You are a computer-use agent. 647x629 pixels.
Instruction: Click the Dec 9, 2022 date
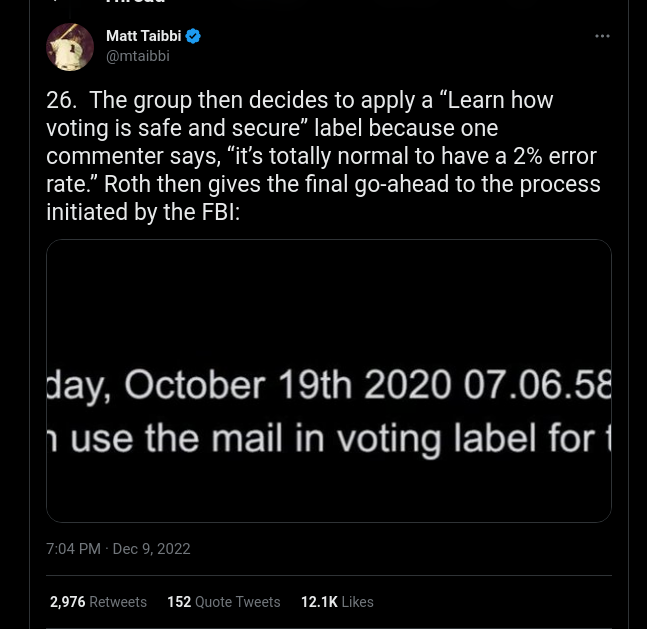point(152,549)
